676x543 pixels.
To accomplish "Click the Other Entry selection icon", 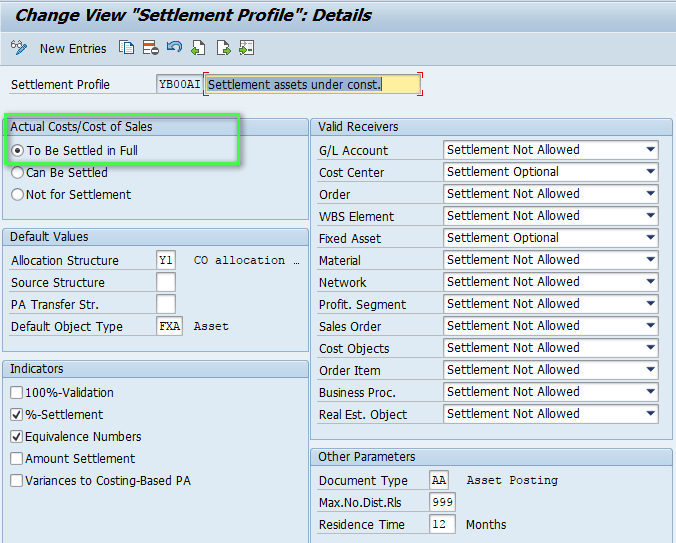I will click(x=246, y=48).
